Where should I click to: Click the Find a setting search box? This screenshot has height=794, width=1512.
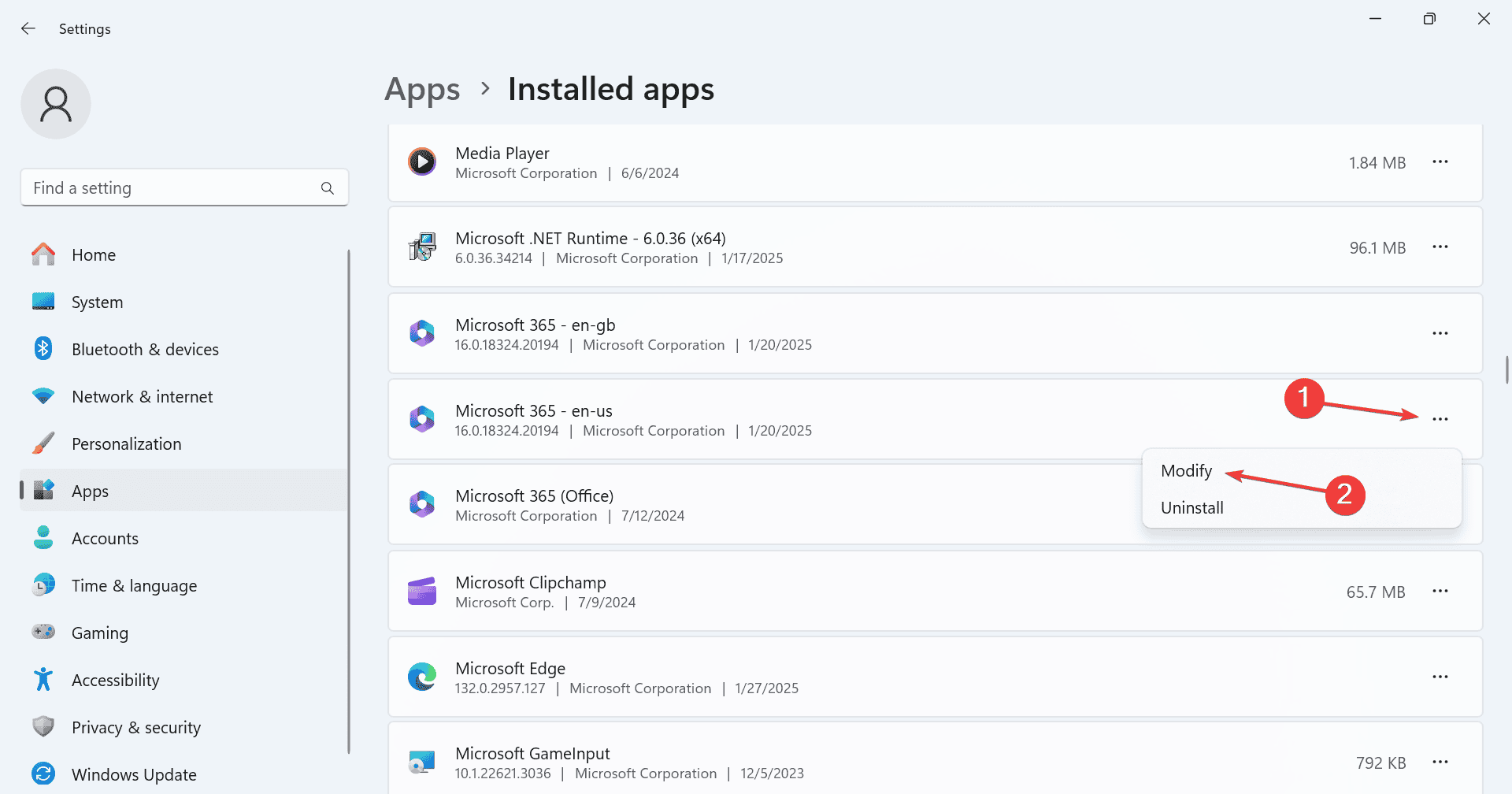[x=173, y=188]
